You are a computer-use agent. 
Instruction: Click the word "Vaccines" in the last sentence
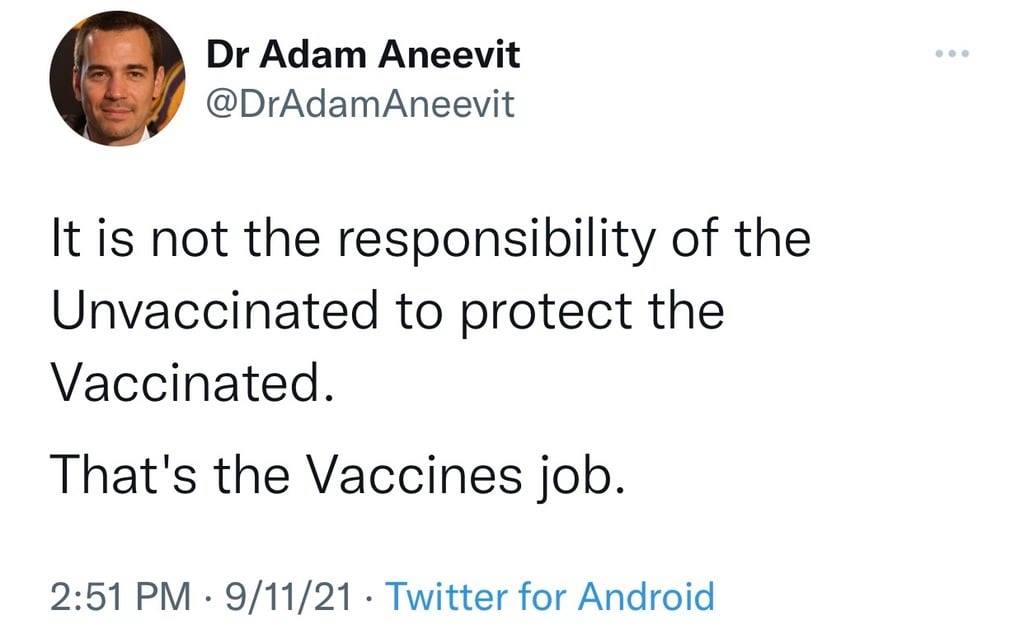(x=409, y=472)
